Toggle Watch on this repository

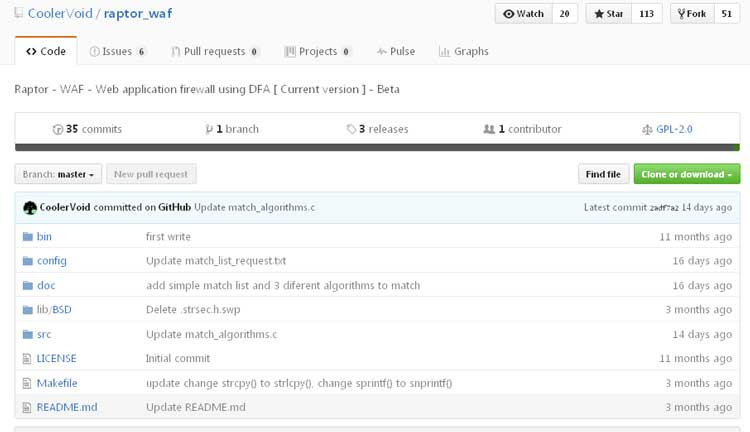[x=524, y=14]
